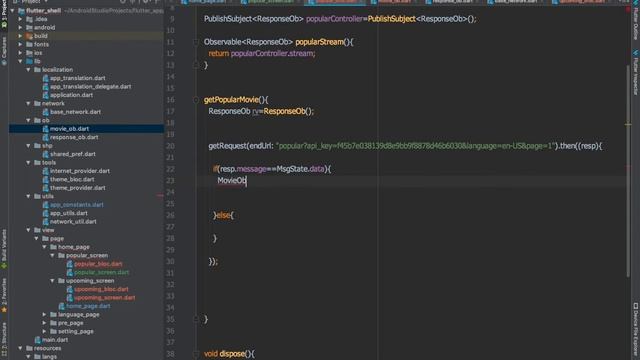640x360 pixels.
Task: Open movie_ob.dart file icon in project tree
Action: tap(45, 129)
